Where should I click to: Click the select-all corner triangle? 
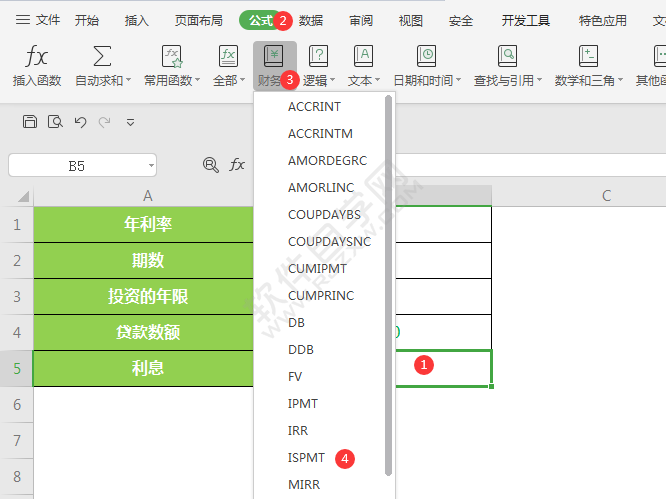click(x=23, y=197)
